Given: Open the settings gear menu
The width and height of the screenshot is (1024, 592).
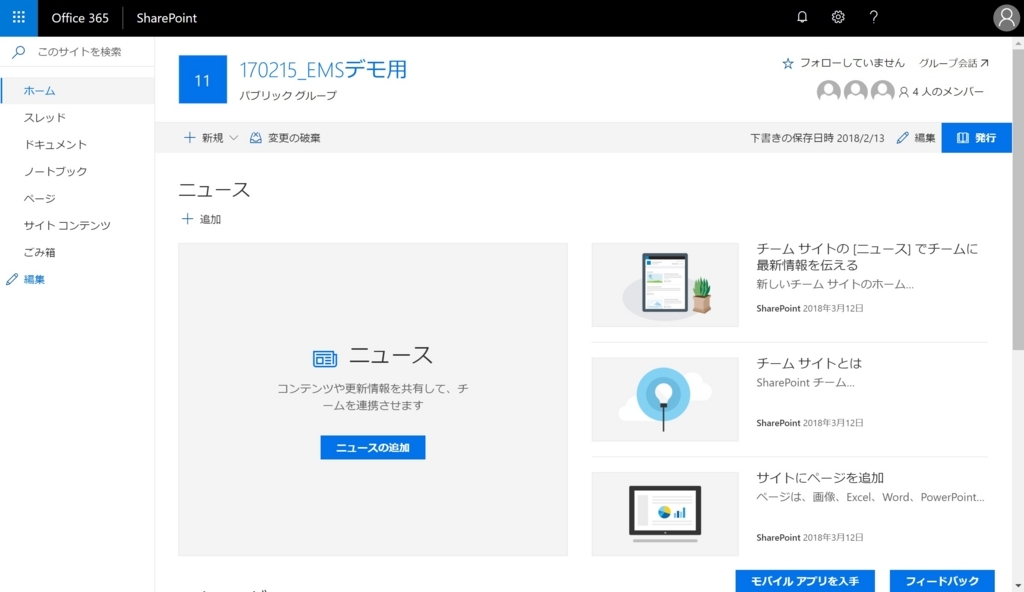Looking at the screenshot, I should (x=837, y=17).
